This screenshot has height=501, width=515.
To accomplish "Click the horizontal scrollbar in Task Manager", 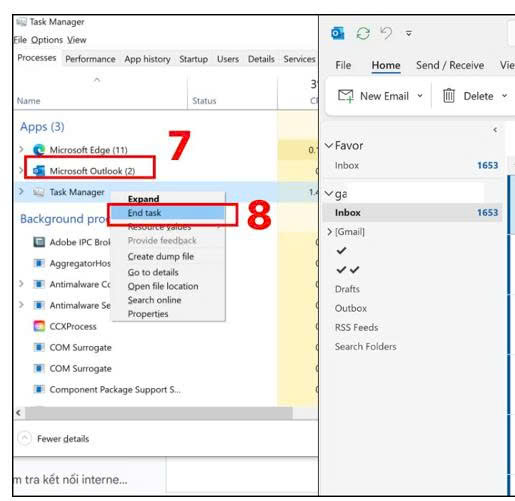I will tap(159, 413).
